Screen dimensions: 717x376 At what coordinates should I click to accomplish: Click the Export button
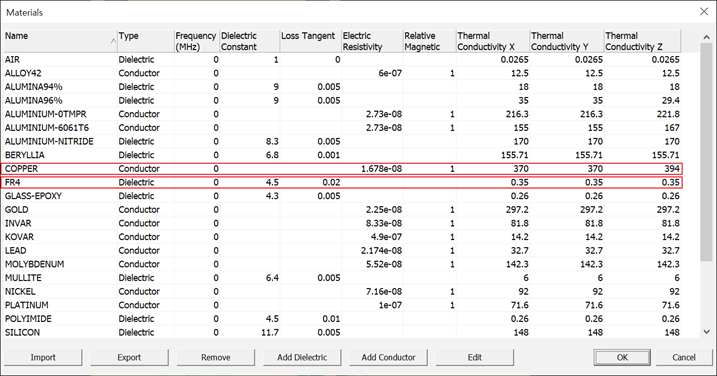(129, 357)
